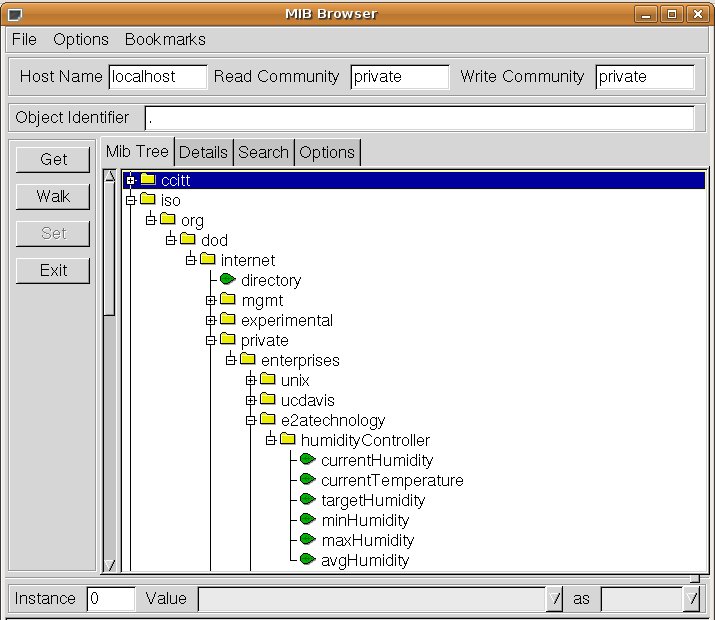Click the folder icon next to e2atechnology
Viewport: 715px width, 620px height.
coord(268,420)
